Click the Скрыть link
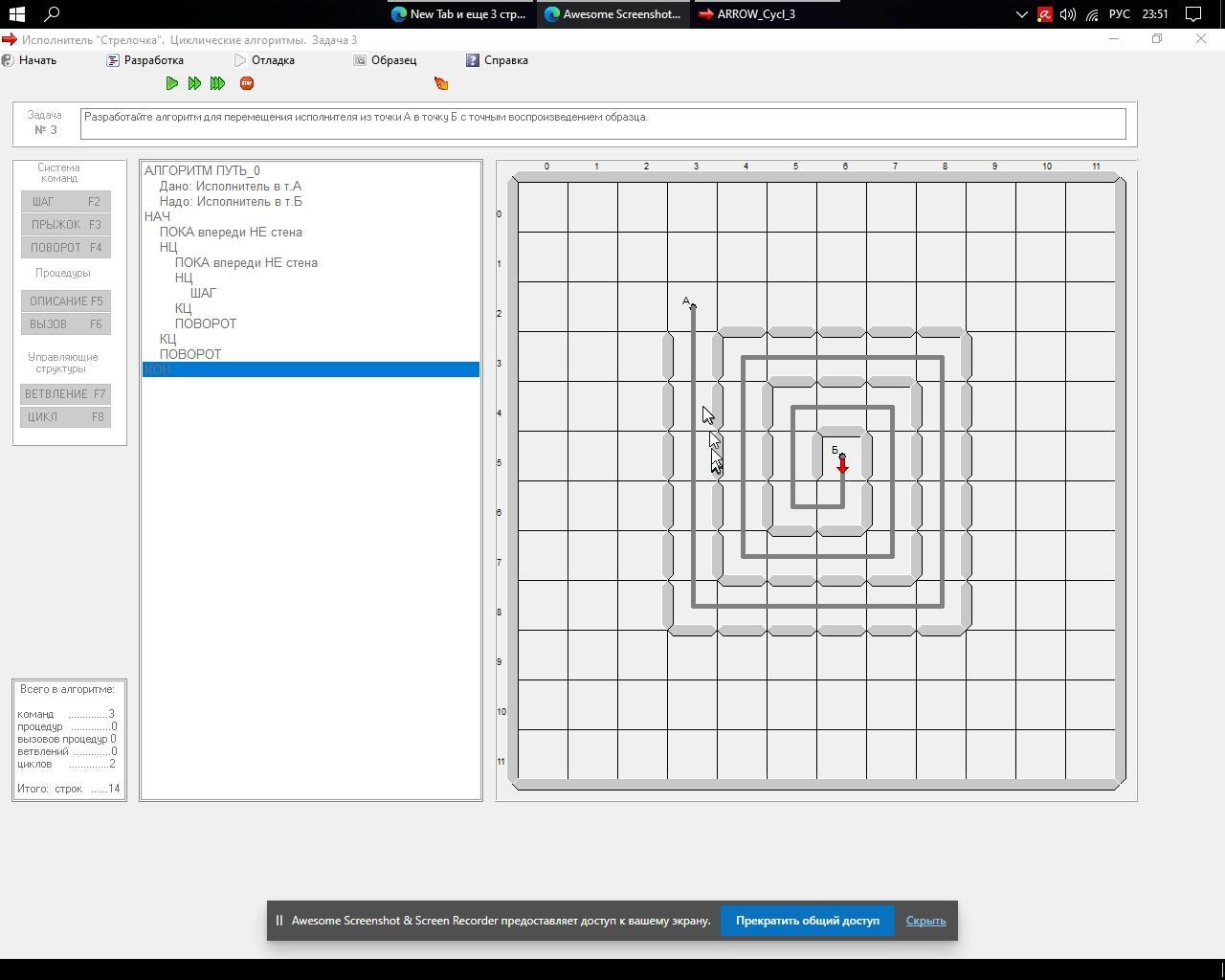 [925, 921]
